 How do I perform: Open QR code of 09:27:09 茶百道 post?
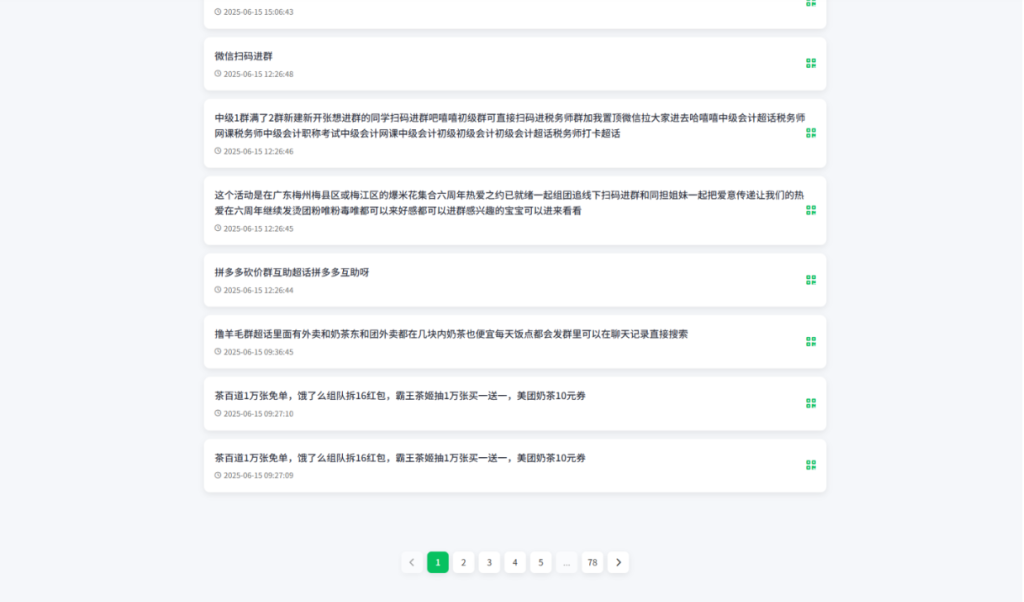[811, 465]
